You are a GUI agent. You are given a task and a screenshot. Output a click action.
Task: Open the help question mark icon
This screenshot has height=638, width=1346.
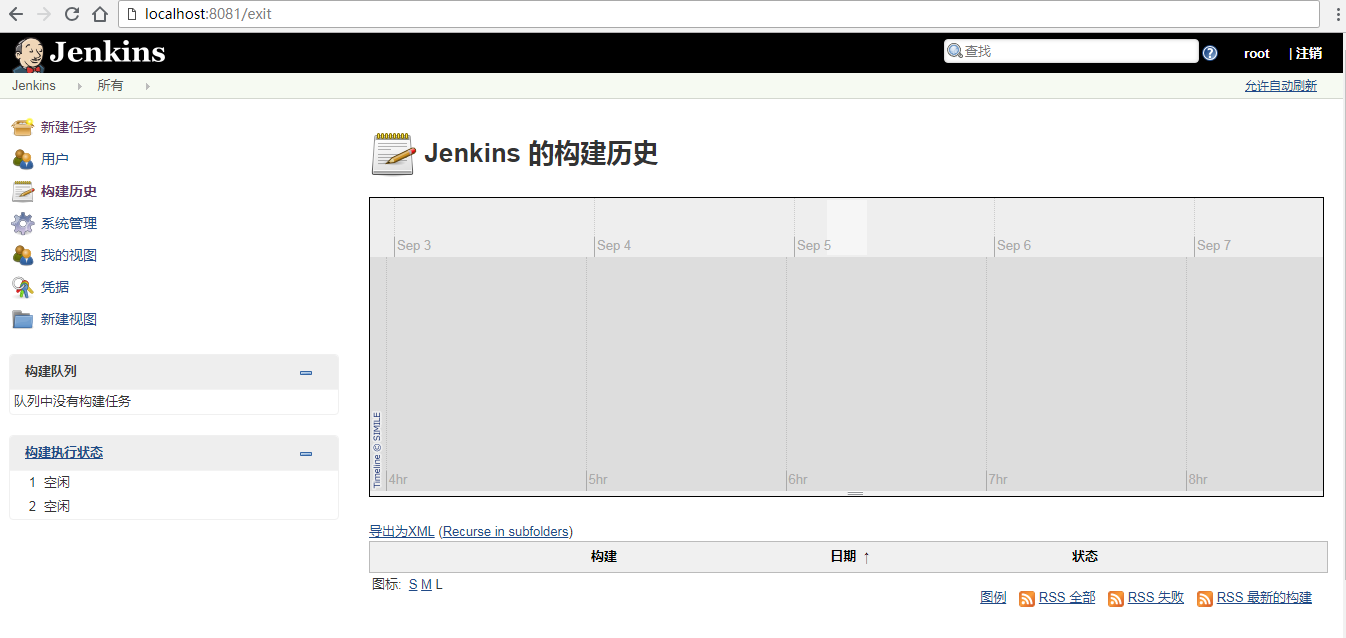click(1210, 53)
